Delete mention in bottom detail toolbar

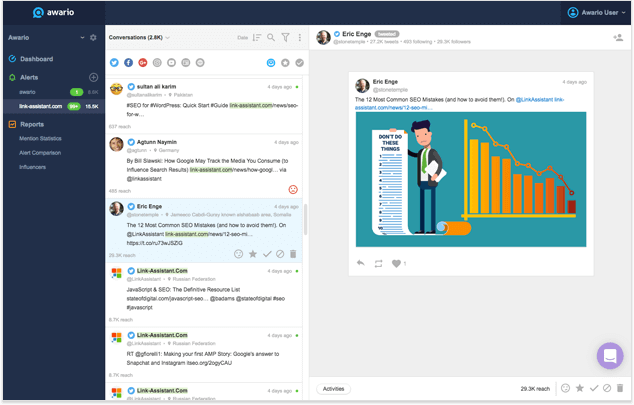tap(620, 388)
